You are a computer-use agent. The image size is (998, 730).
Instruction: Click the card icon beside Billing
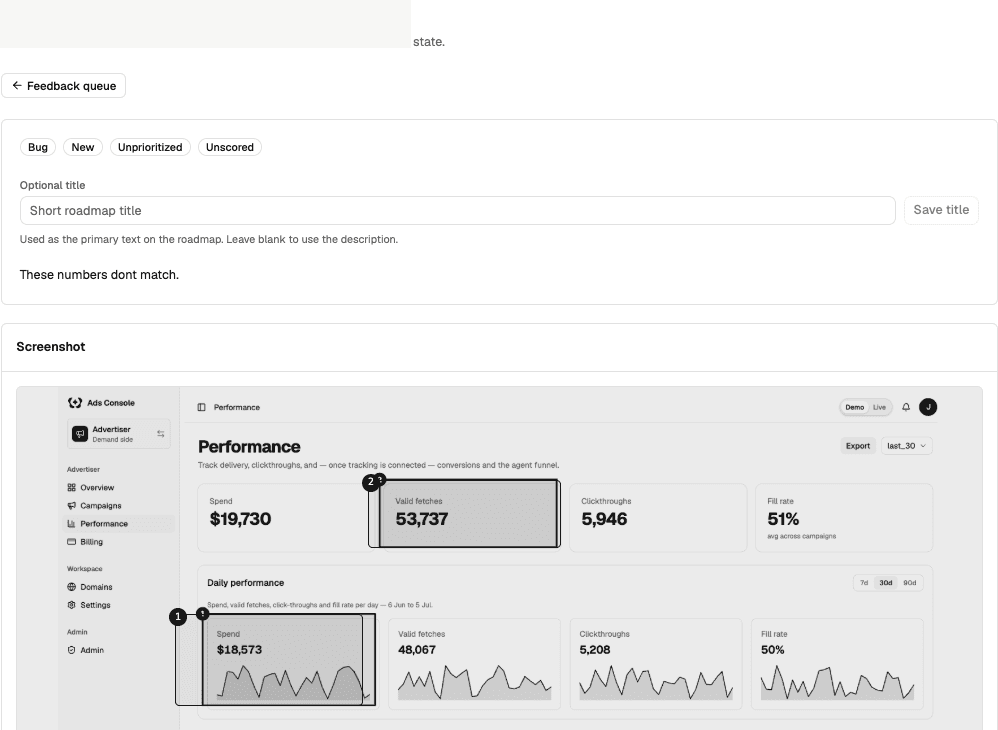(x=71, y=542)
